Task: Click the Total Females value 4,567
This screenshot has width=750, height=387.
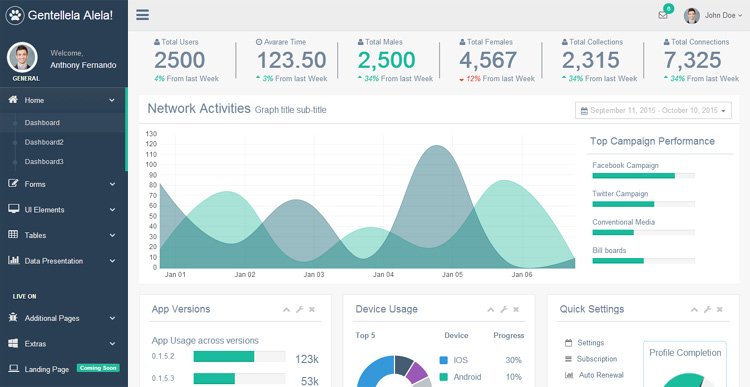Action: pyautogui.click(x=488, y=60)
